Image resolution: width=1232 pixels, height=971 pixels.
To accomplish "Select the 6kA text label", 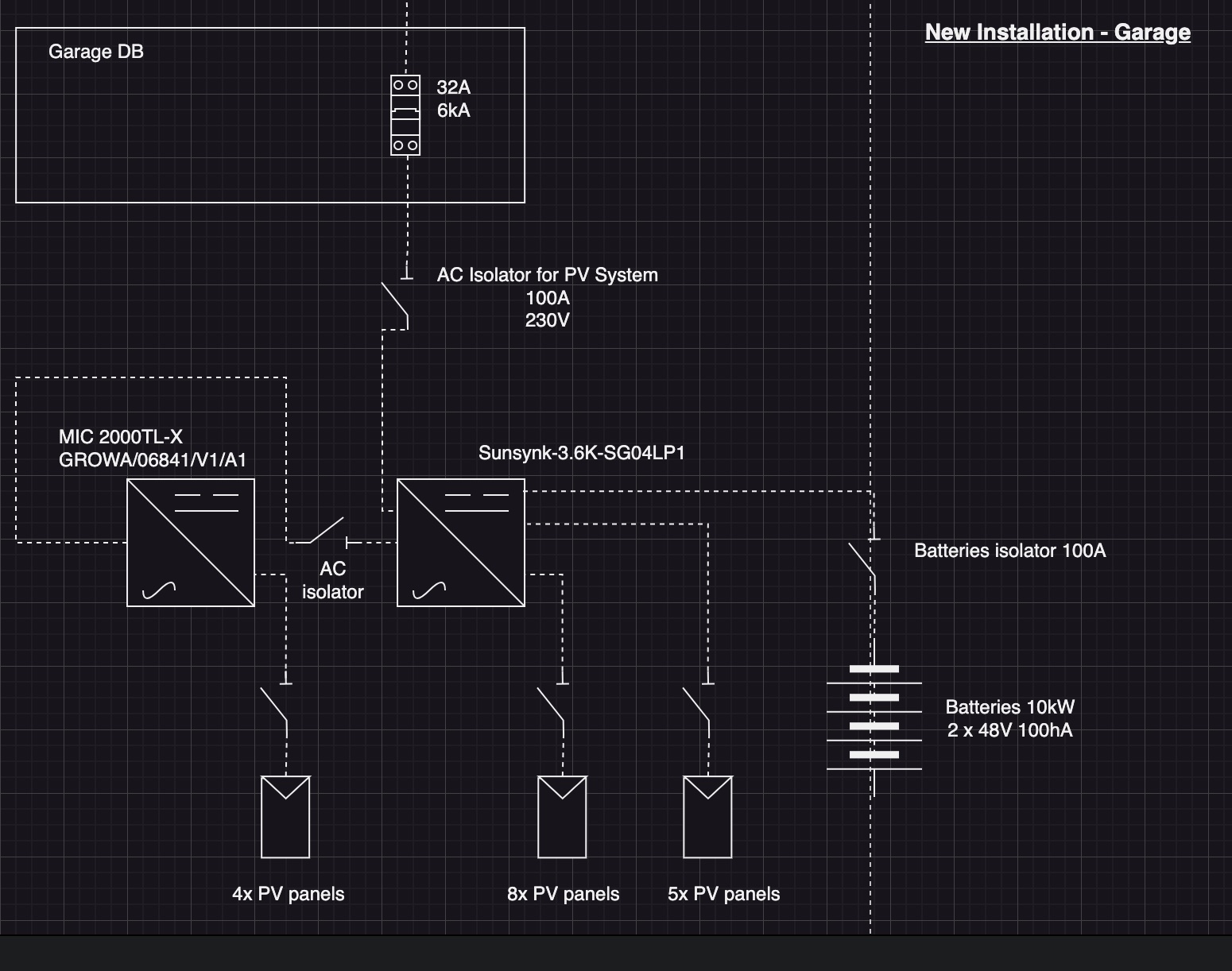I will [454, 110].
